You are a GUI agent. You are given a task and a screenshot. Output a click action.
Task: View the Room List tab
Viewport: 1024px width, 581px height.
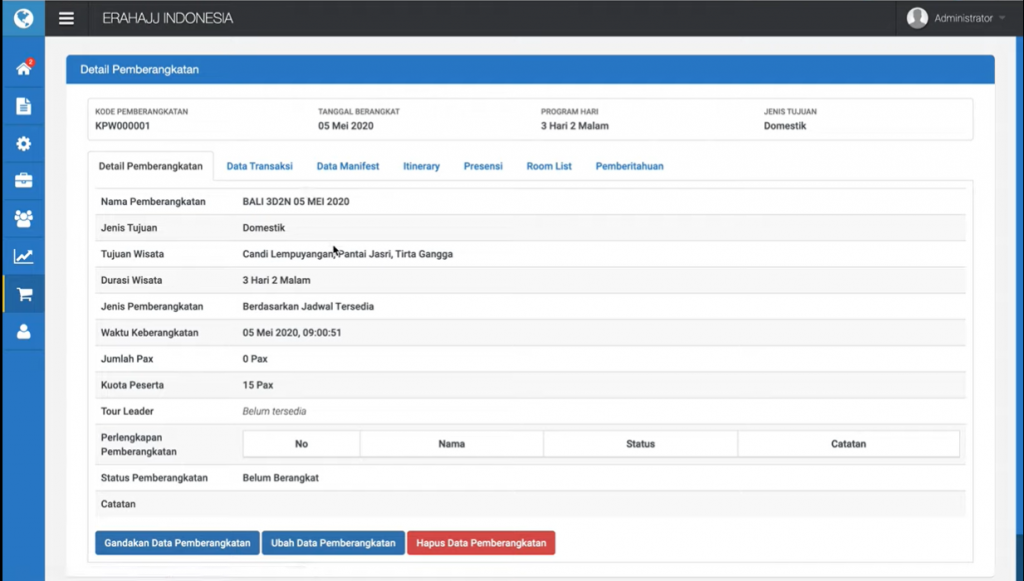point(549,166)
